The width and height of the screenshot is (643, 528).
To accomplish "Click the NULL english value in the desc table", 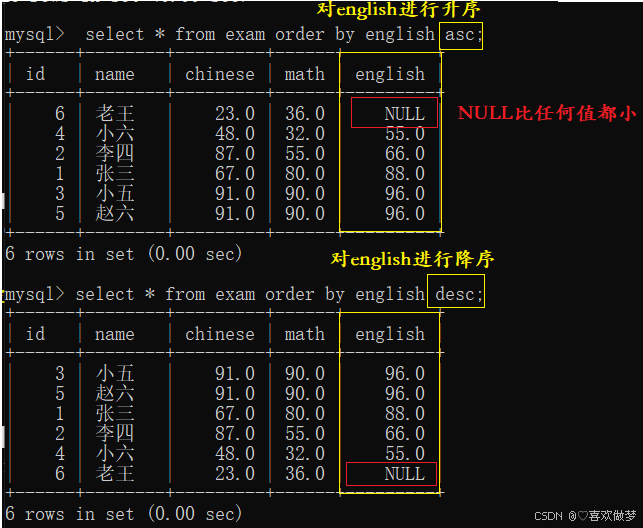I will [405, 474].
